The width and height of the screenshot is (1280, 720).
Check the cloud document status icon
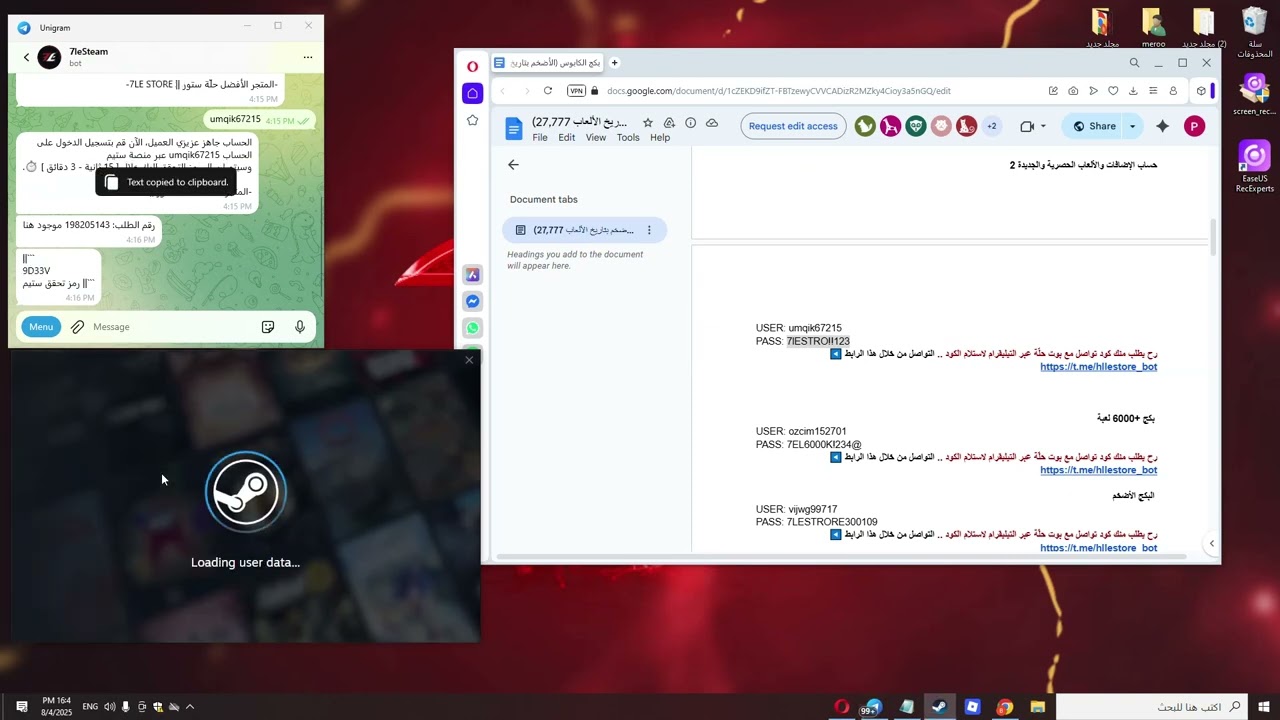tap(712, 123)
